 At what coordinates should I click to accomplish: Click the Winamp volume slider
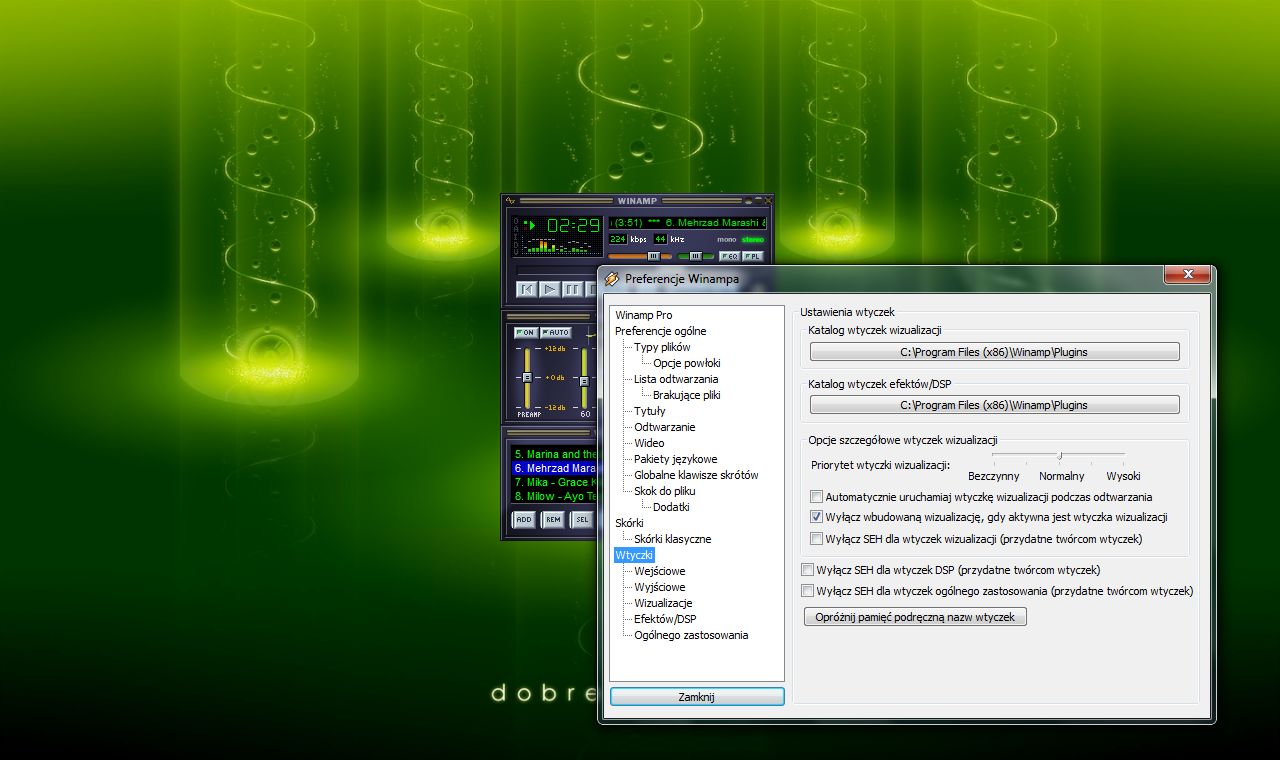click(640, 256)
